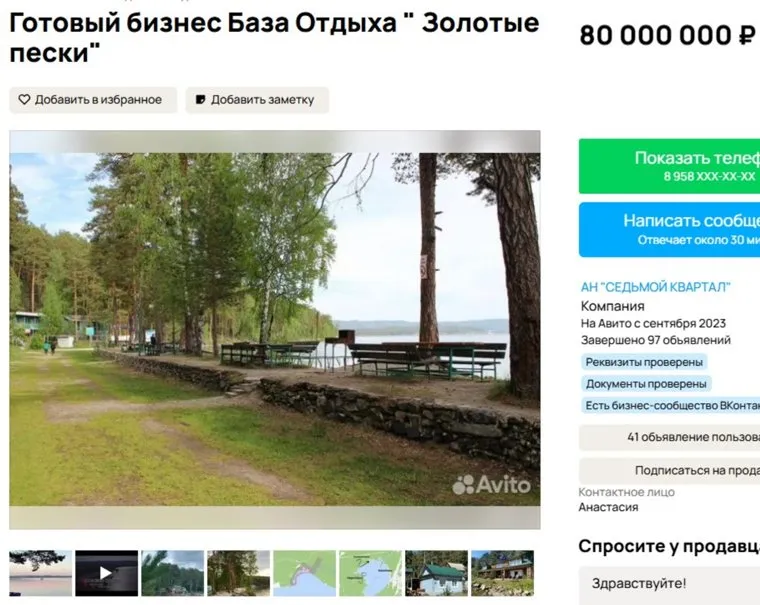This screenshot has width=760, height=605.
Task: Open the first map thumbnail
Action: pyautogui.click(x=304, y=573)
